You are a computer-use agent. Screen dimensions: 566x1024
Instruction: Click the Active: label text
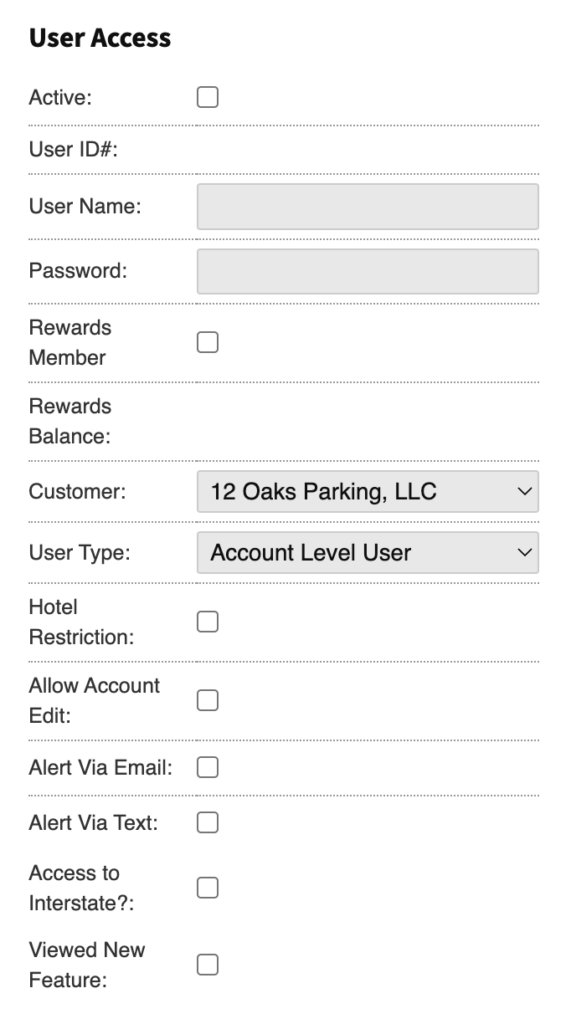[60, 97]
